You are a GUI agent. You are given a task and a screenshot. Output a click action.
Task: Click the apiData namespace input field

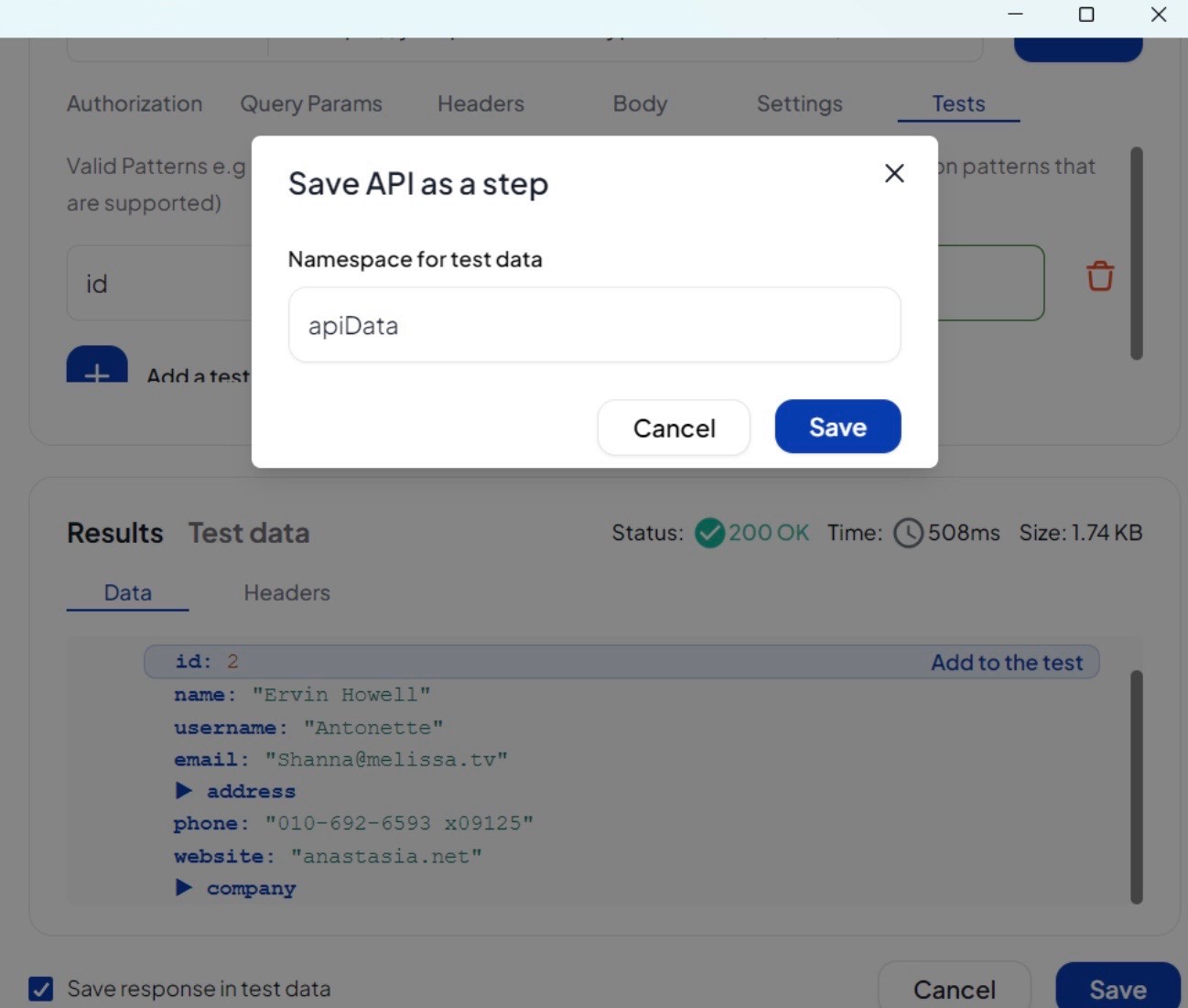point(594,325)
